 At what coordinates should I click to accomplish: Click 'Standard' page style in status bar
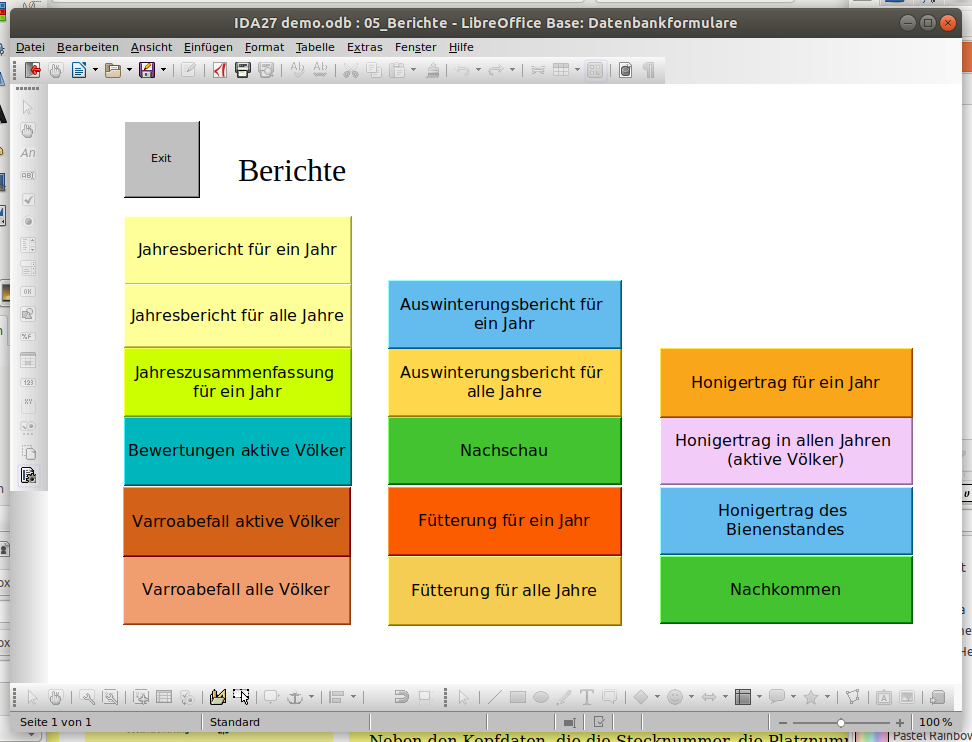[x=234, y=722]
